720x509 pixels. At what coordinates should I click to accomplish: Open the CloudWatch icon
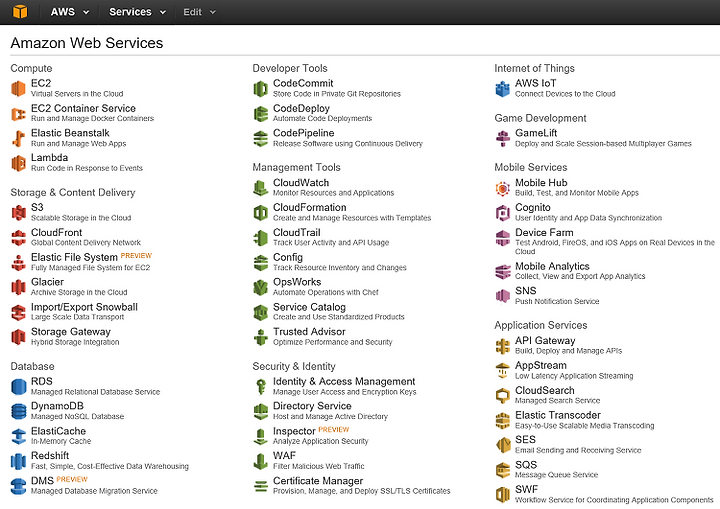[260, 187]
